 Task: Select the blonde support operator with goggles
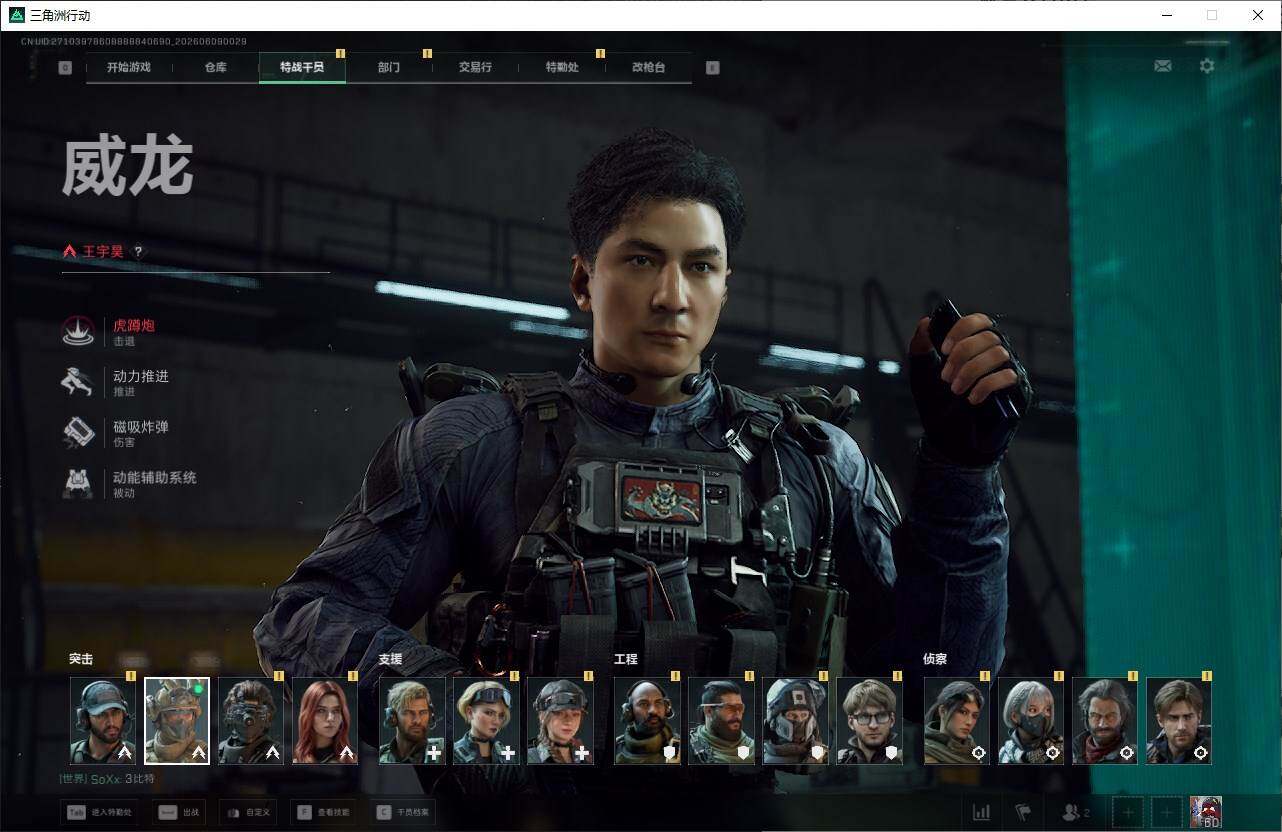[x=486, y=721]
